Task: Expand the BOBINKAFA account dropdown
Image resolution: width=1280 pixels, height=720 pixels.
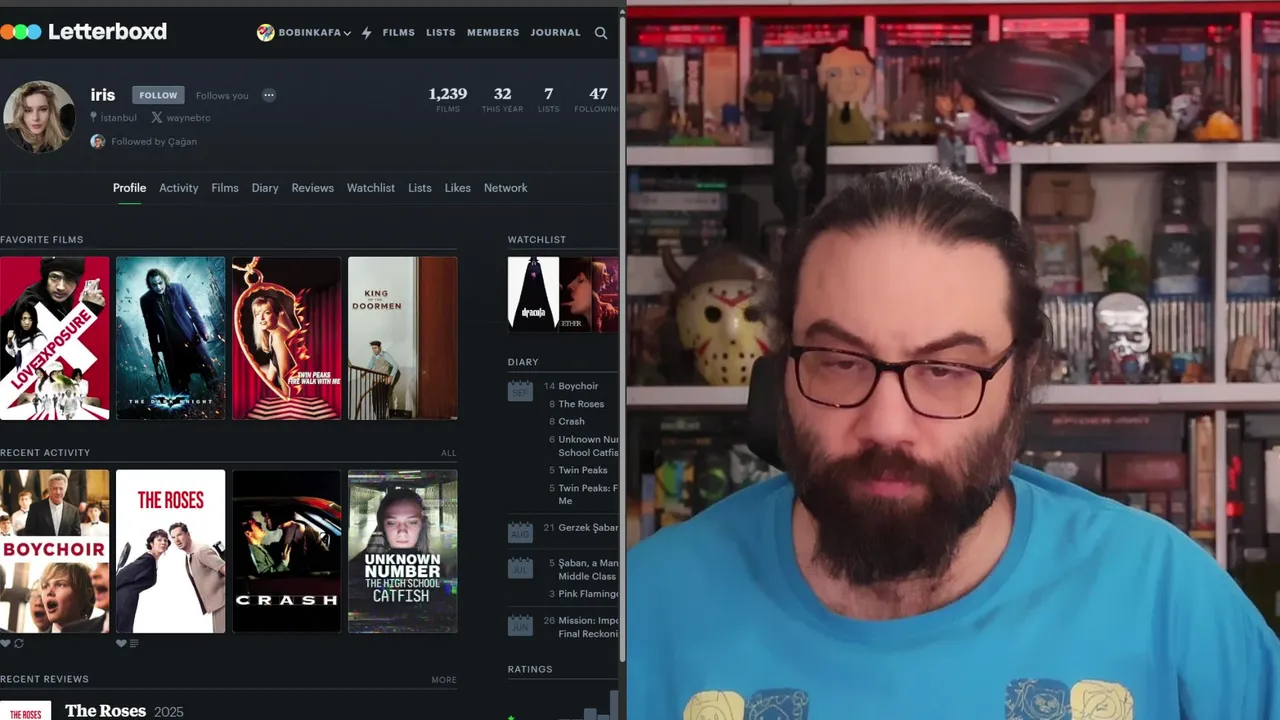Action: [347, 33]
